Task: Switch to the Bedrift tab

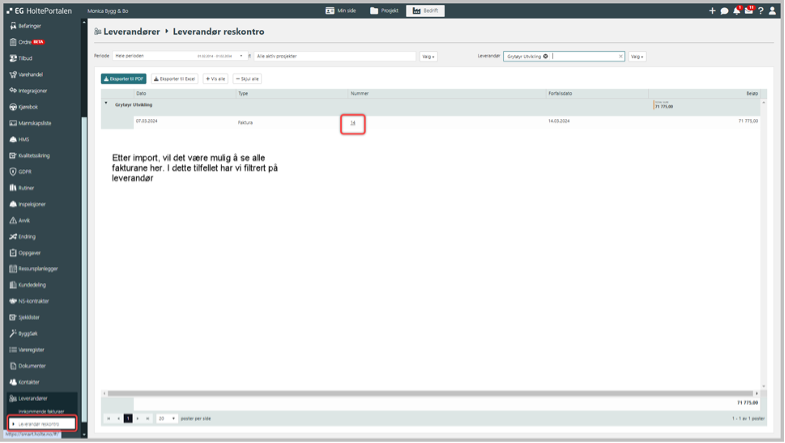Action: tap(425, 11)
